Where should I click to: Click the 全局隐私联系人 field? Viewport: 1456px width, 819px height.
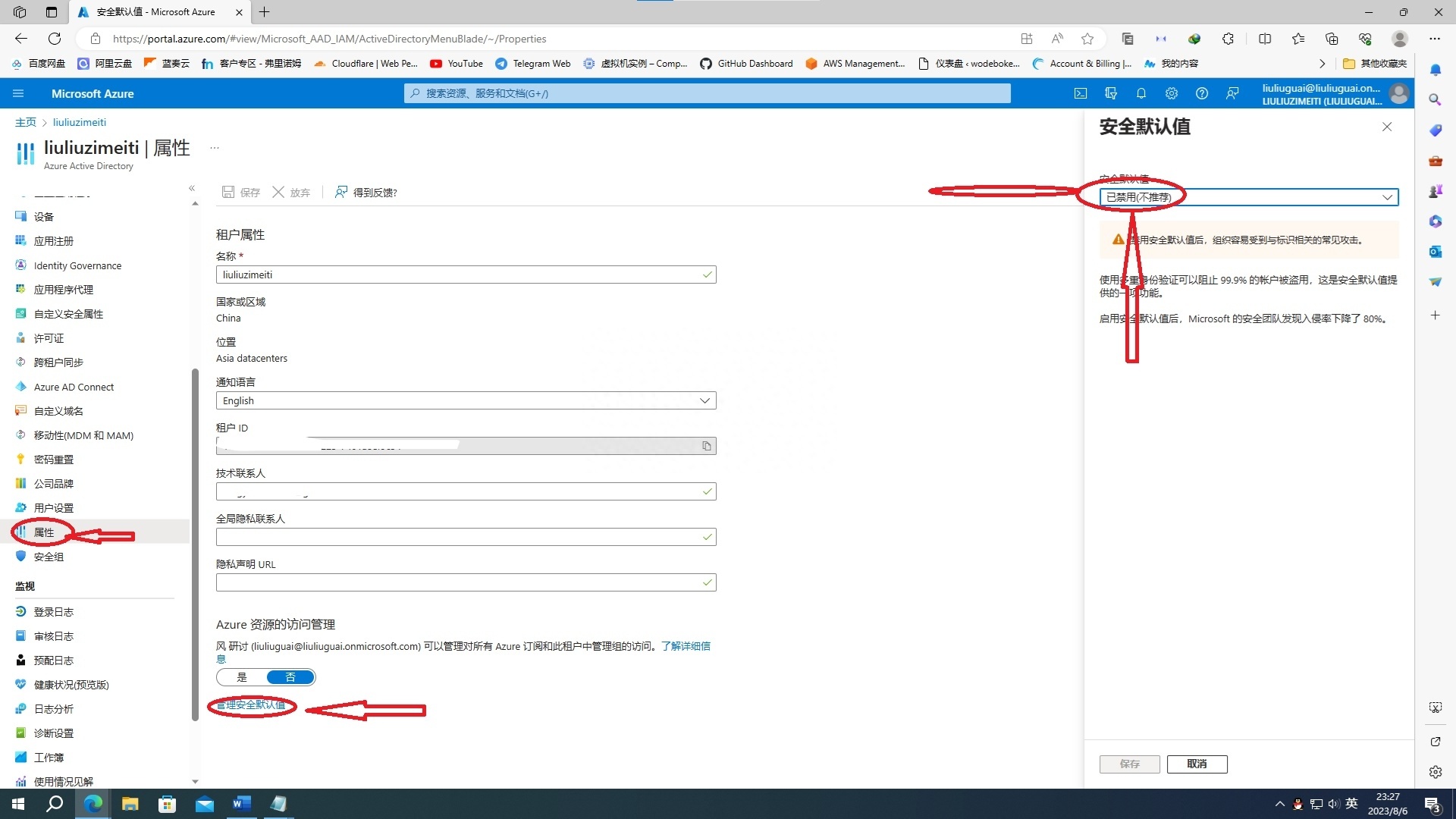click(x=466, y=537)
